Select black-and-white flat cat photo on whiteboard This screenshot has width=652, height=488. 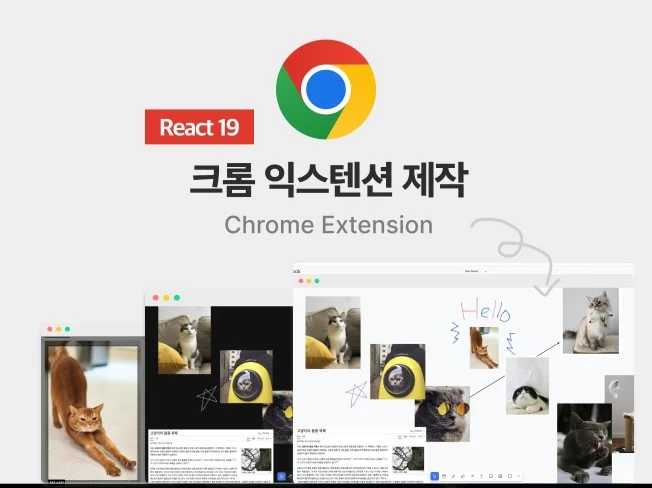click(527, 386)
